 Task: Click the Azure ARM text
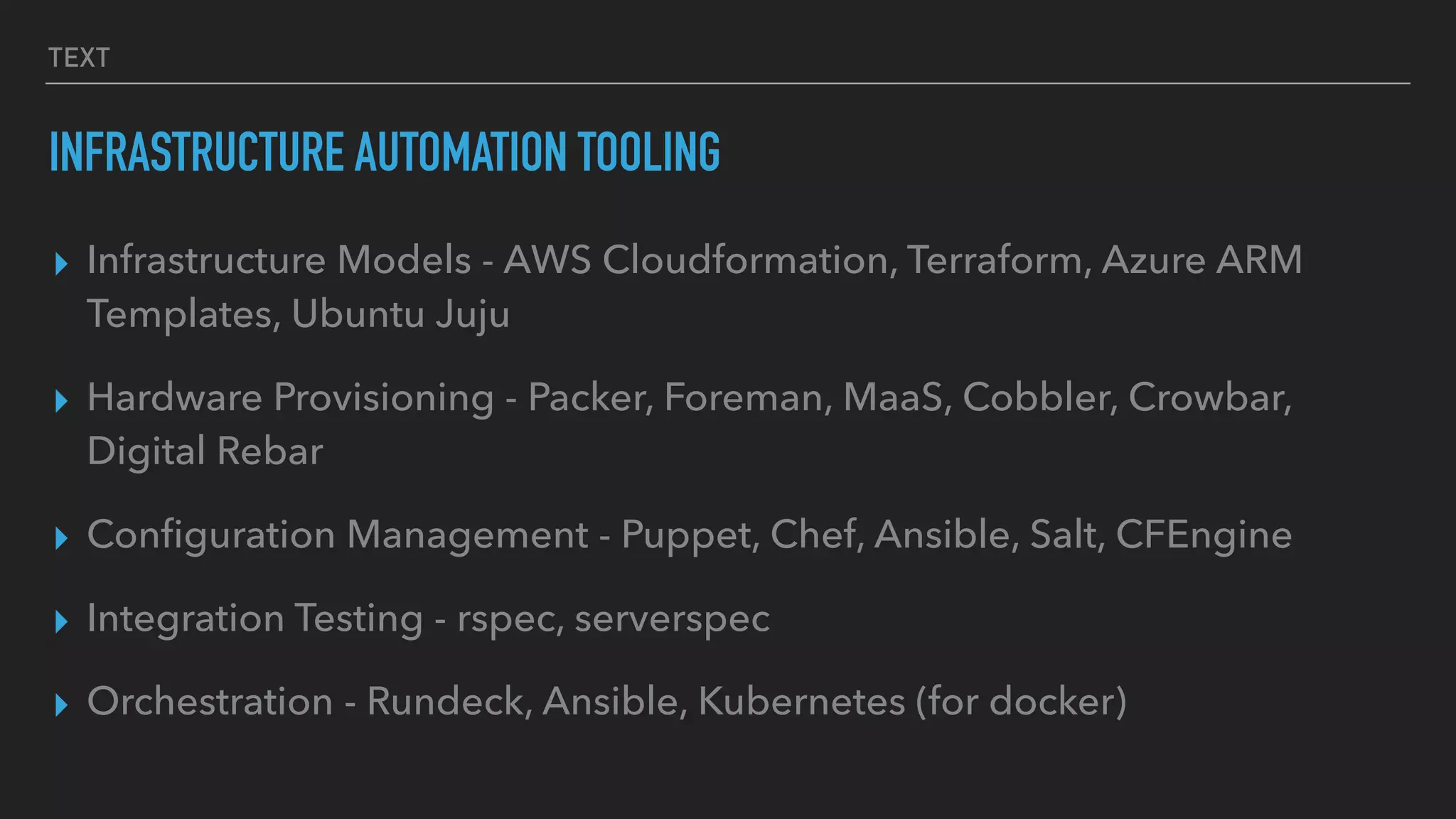[1201, 260]
